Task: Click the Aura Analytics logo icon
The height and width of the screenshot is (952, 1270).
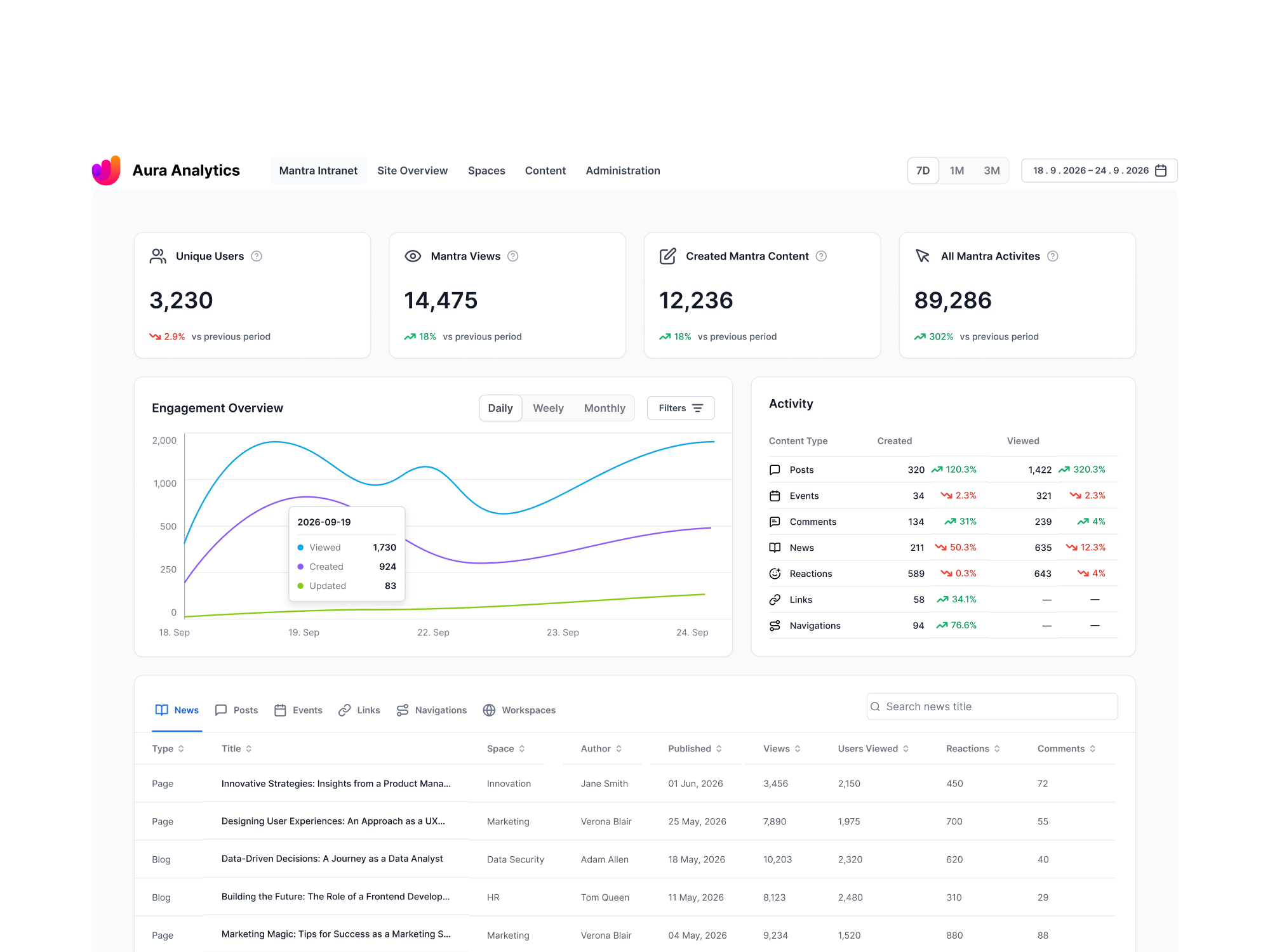Action: click(106, 170)
